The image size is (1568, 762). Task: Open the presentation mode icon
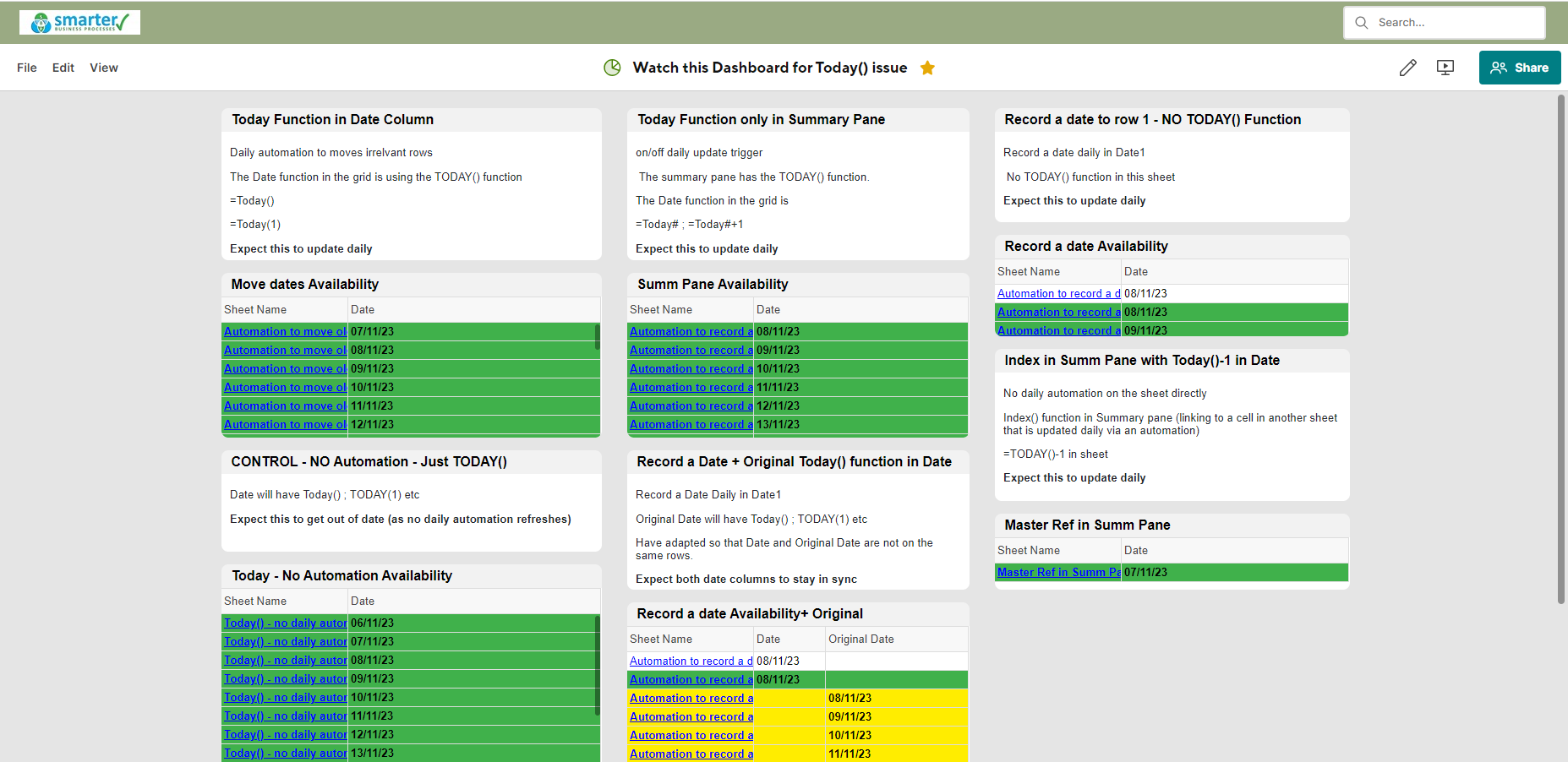tap(1445, 68)
